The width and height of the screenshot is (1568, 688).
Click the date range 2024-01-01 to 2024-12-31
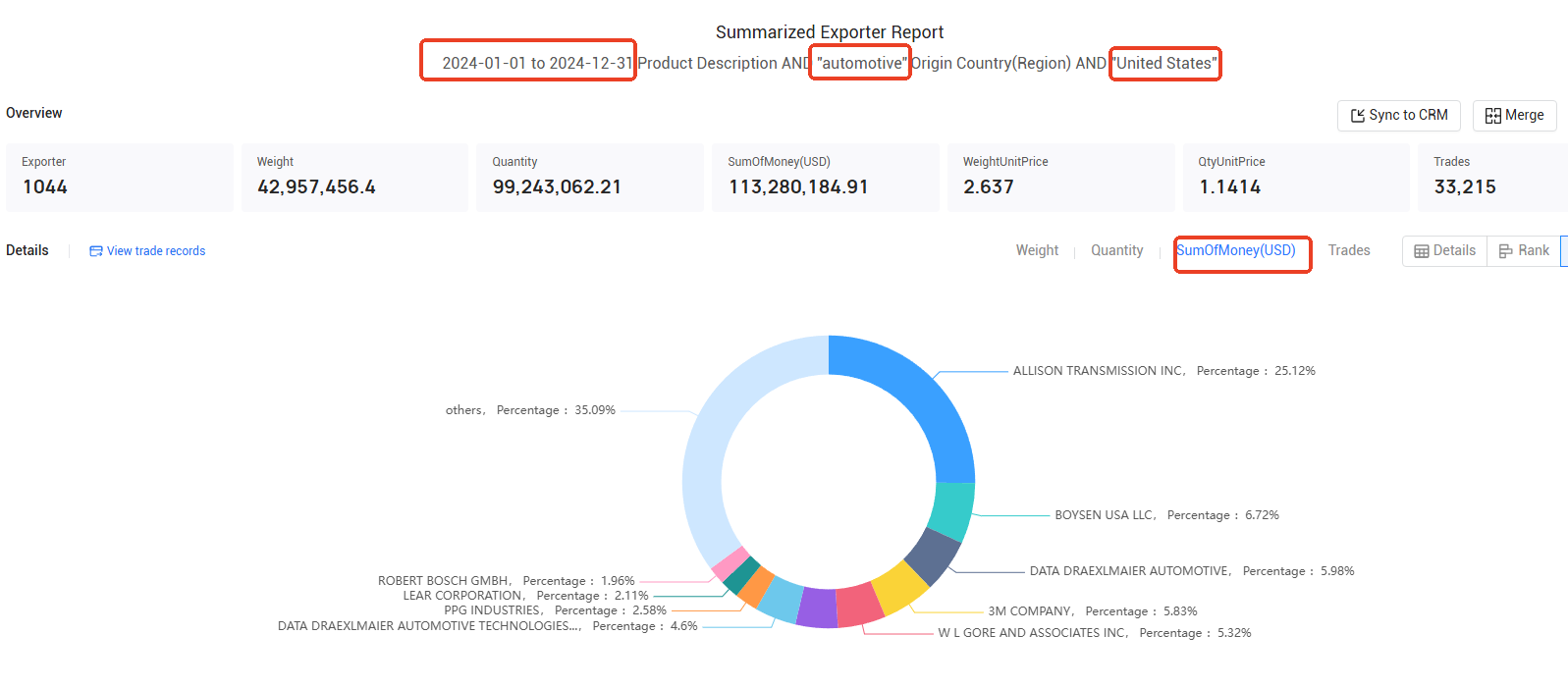[537, 63]
